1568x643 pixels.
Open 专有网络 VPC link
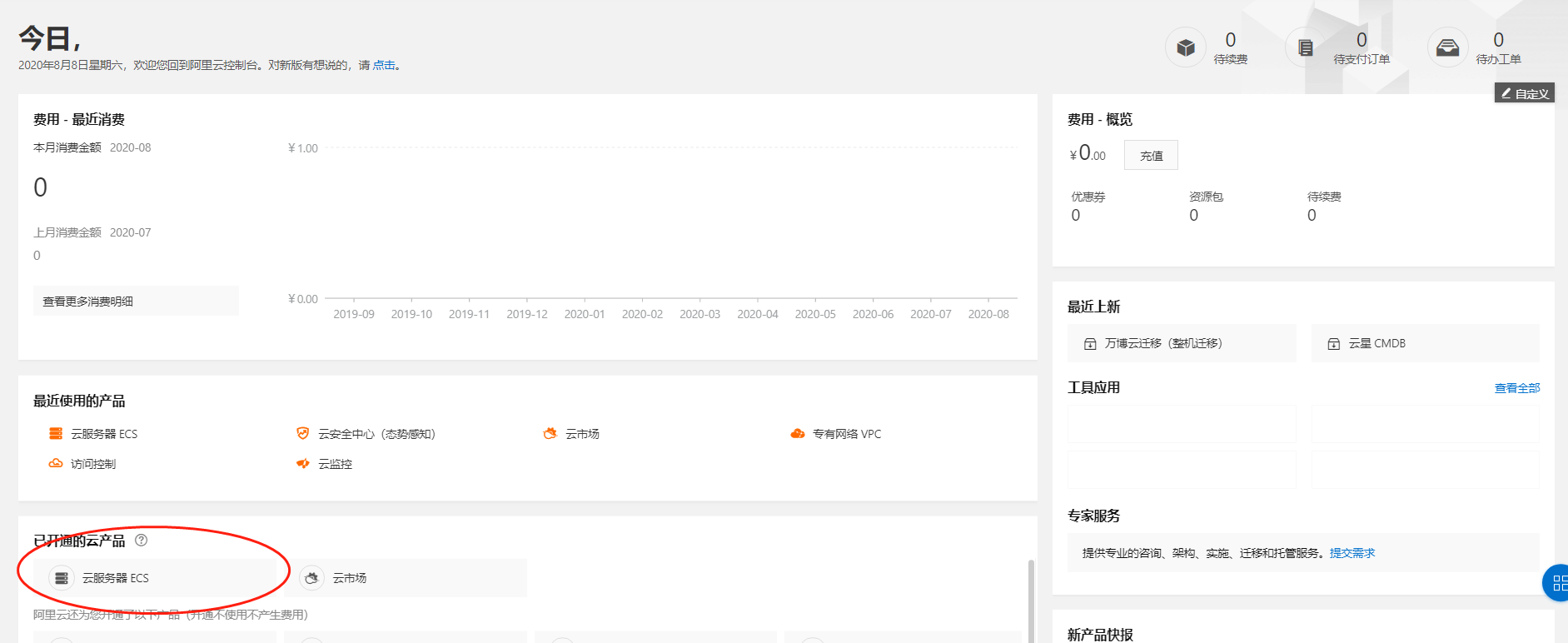coord(847,433)
